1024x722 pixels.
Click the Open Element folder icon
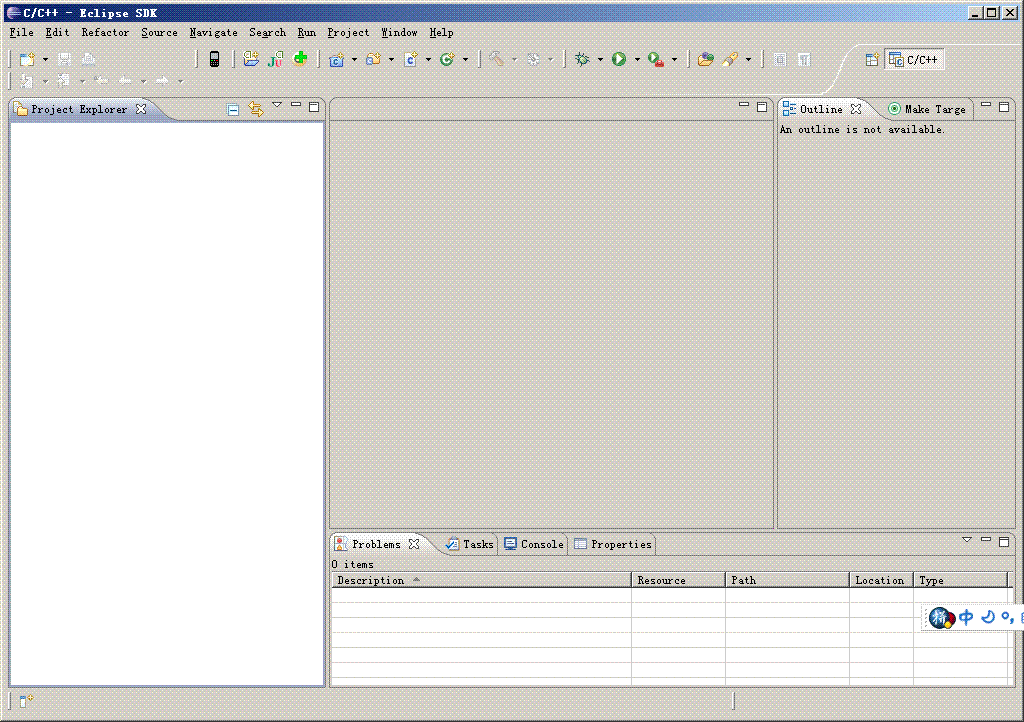[705, 59]
